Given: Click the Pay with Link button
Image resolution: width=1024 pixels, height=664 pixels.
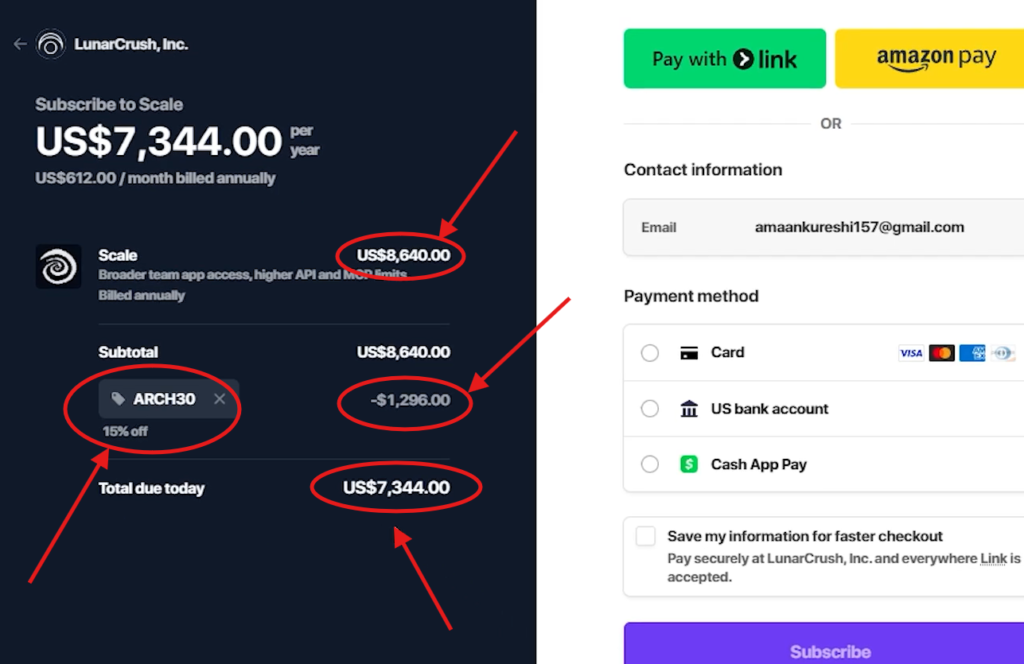Looking at the screenshot, I should [x=724, y=58].
